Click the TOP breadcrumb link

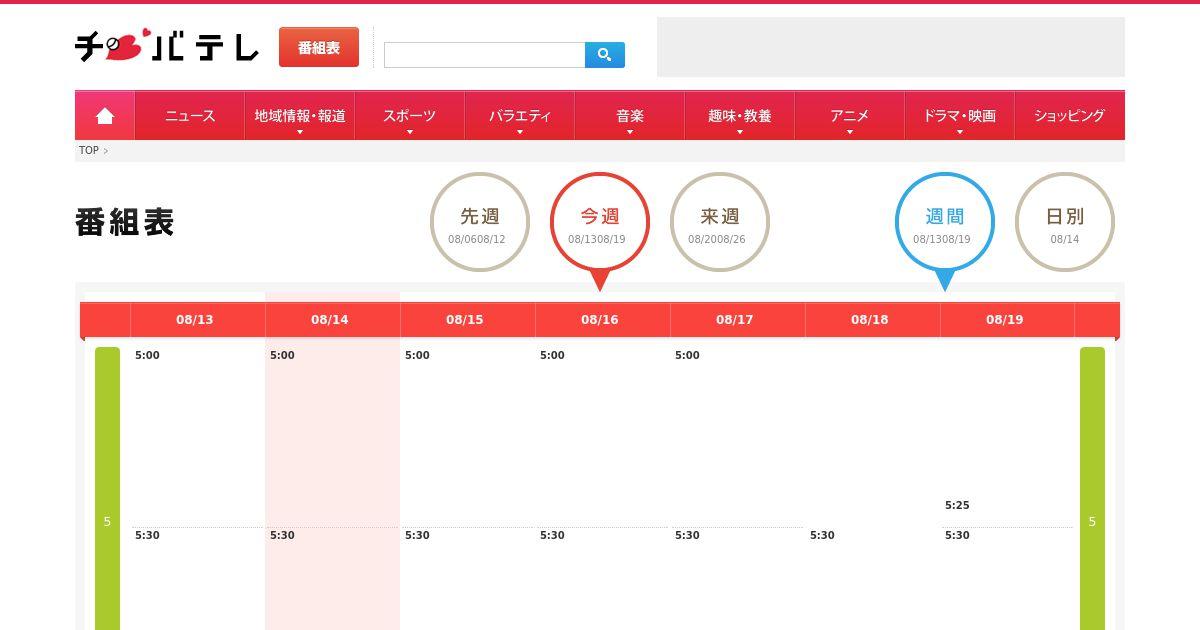point(89,151)
